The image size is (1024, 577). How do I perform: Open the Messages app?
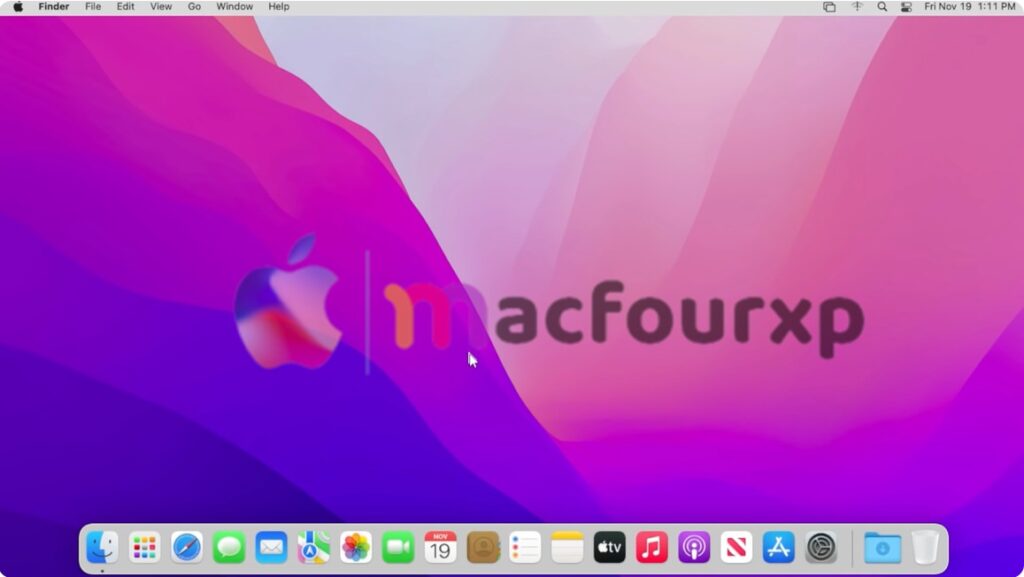click(229, 547)
